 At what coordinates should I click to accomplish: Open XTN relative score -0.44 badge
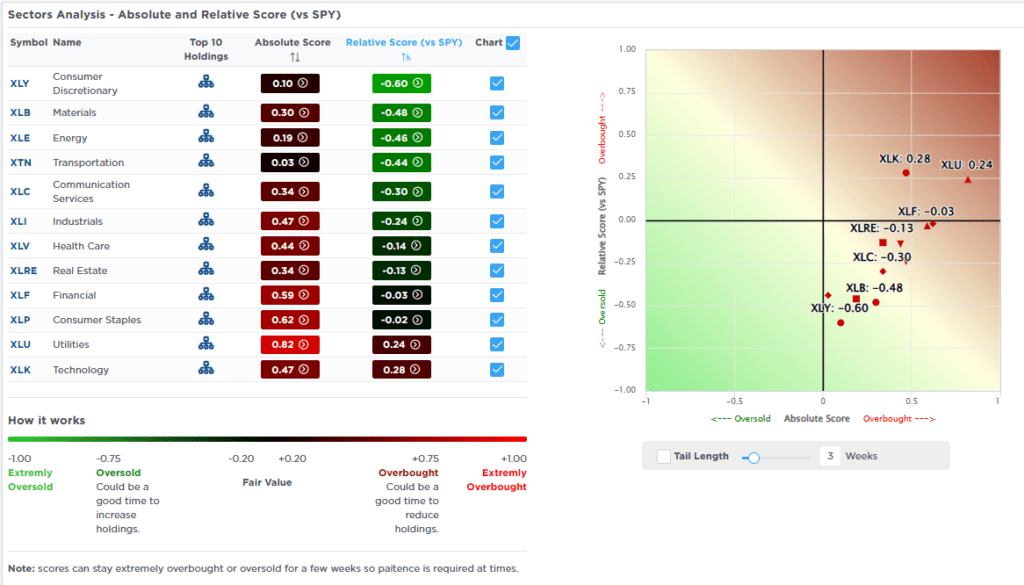pos(402,162)
